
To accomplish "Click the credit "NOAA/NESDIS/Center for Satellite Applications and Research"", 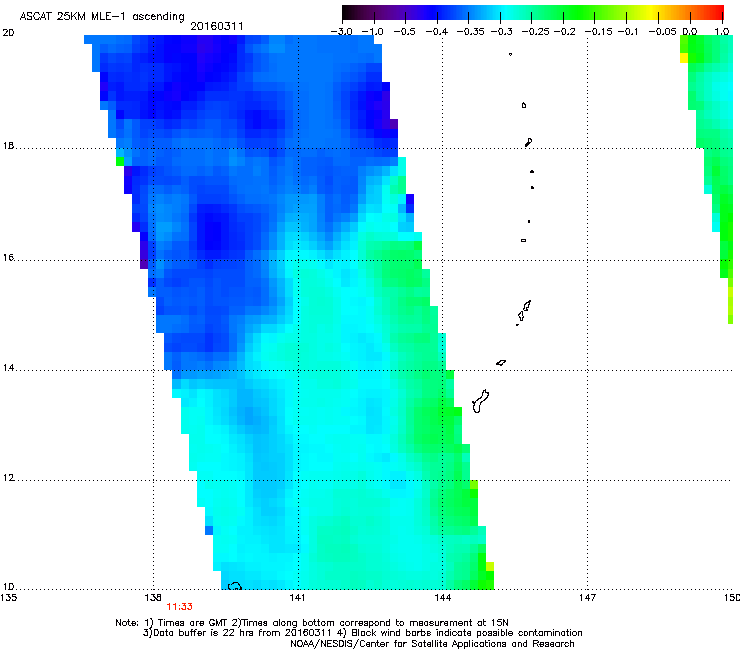I will point(432,644).
